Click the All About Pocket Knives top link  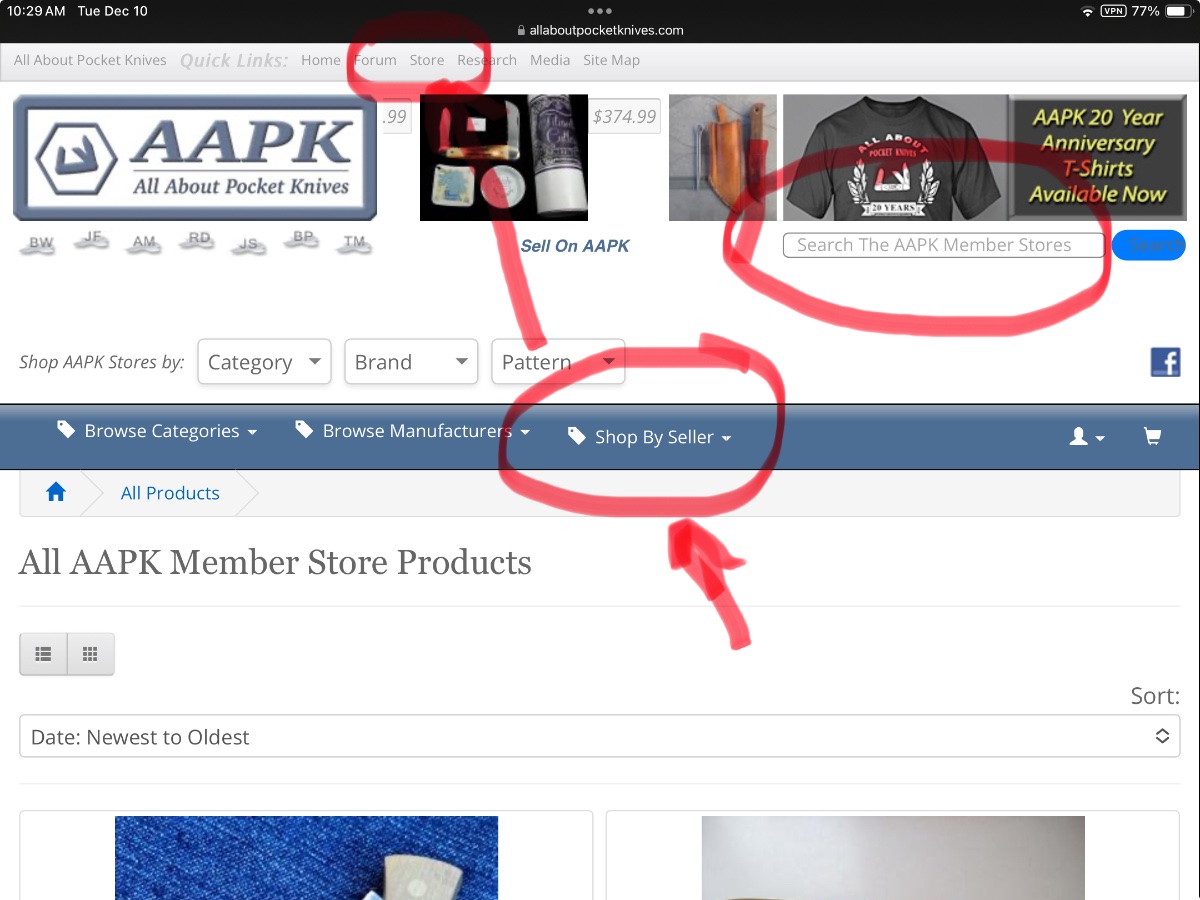click(x=90, y=60)
